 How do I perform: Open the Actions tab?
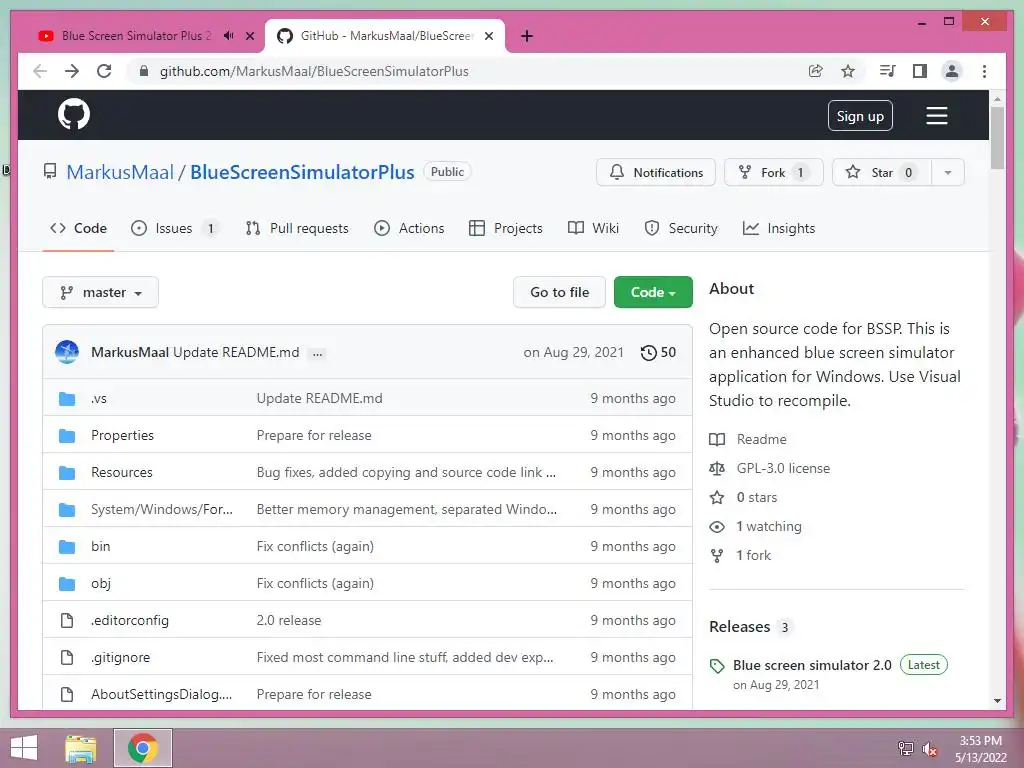pyautogui.click(x=409, y=229)
